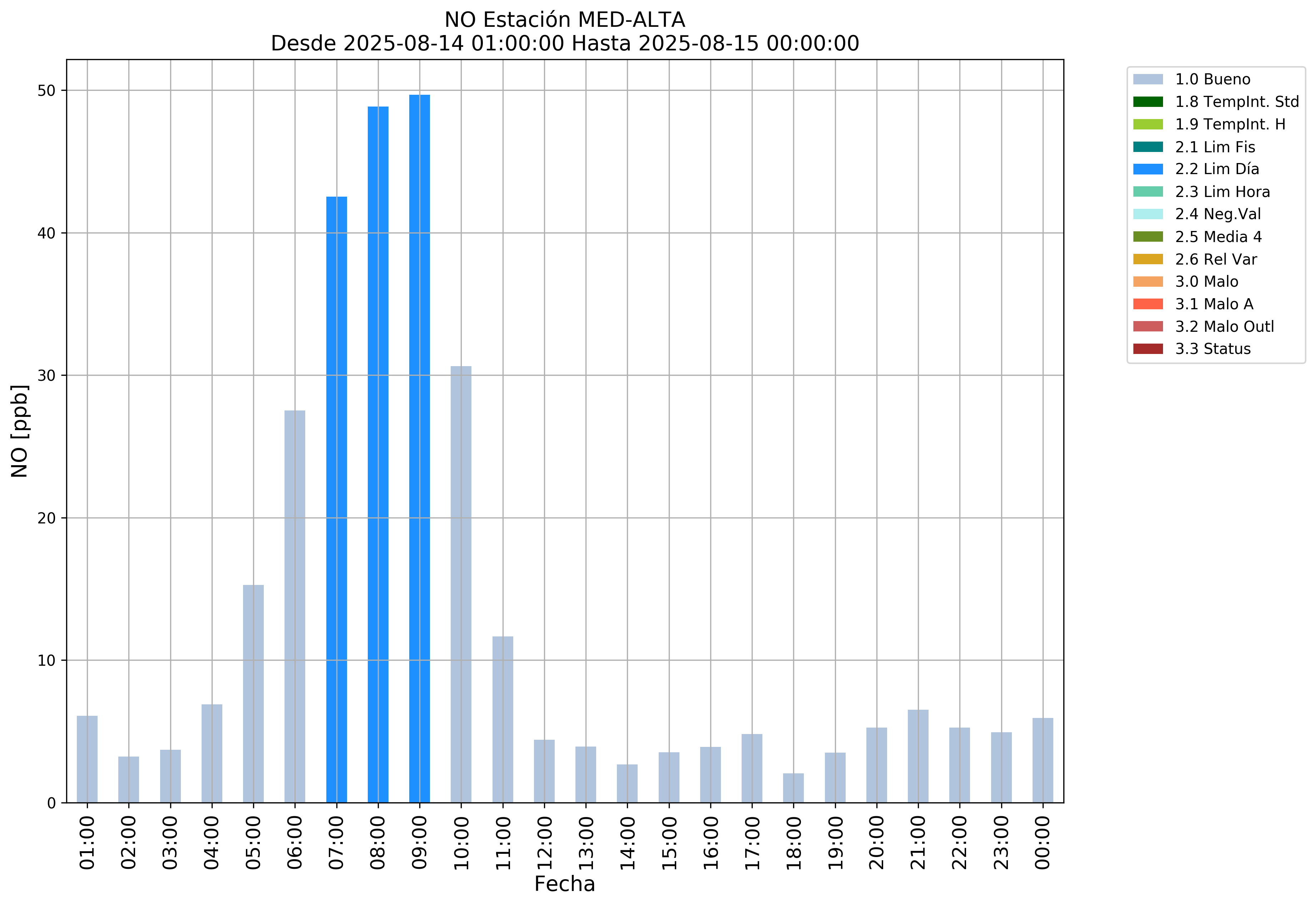Click the 2.3 Lim Hora legend label

pyautogui.click(x=1222, y=192)
